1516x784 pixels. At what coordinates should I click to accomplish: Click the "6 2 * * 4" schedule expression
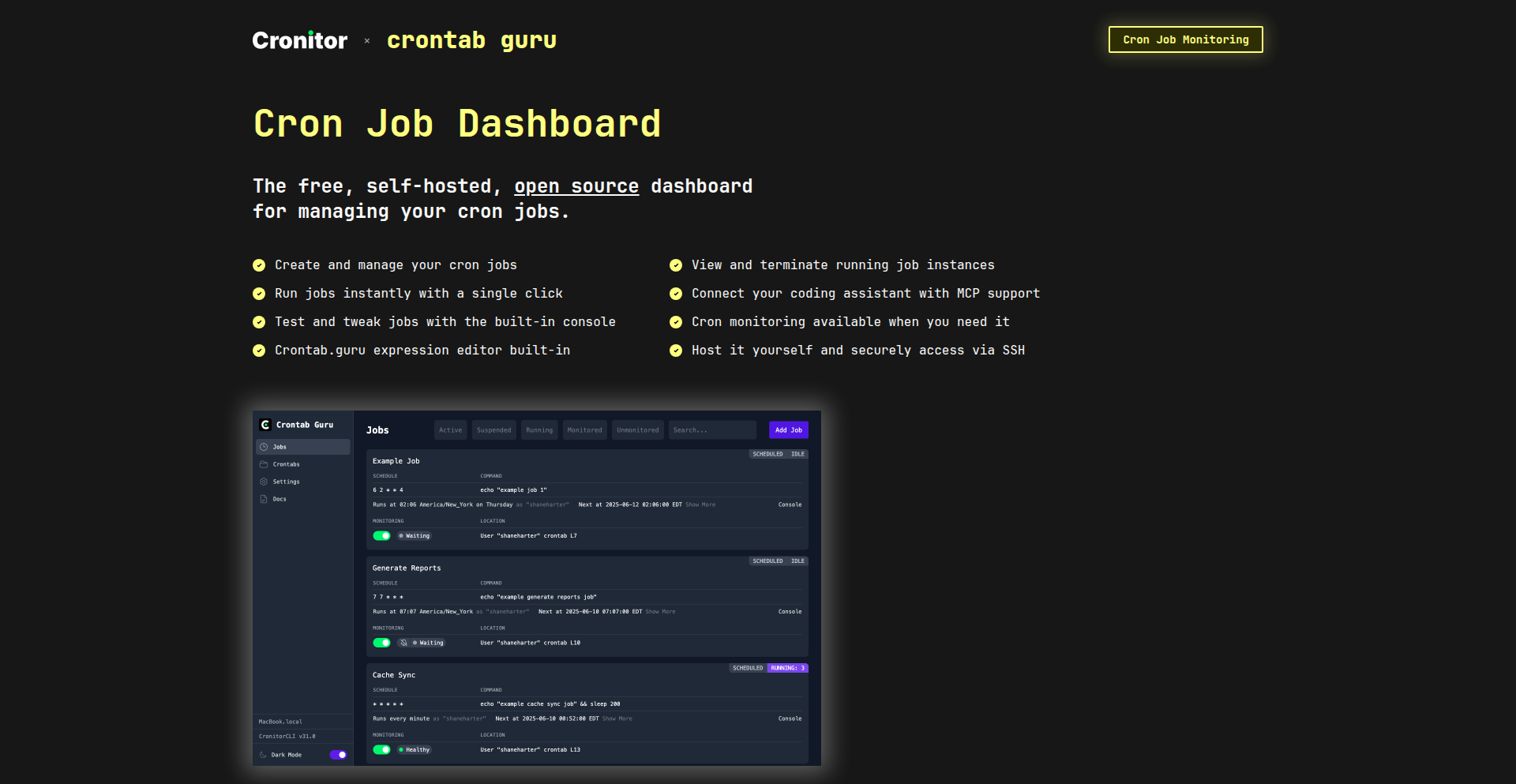[388, 490]
